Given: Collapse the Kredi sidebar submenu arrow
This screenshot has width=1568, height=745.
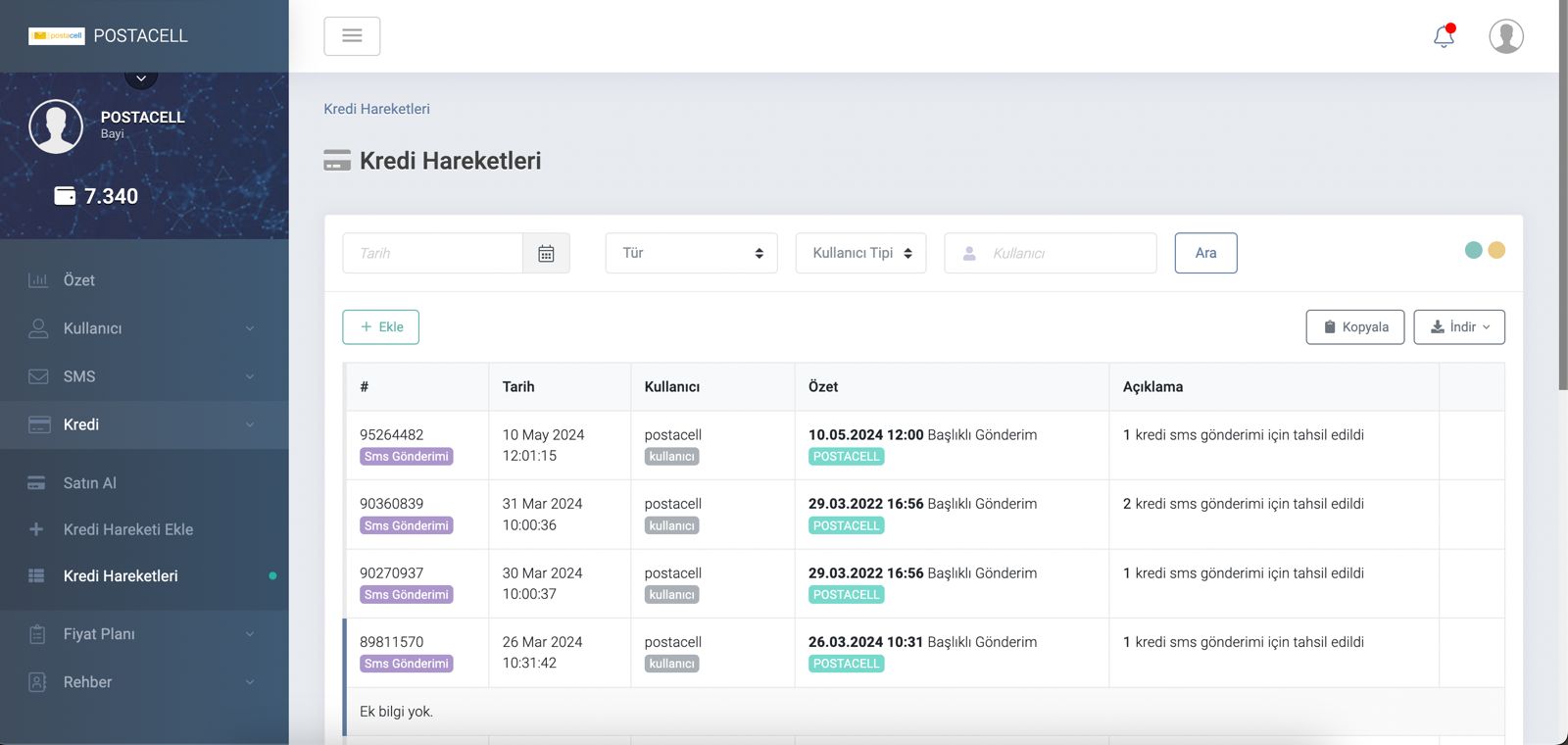Looking at the screenshot, I should [250, 424].
